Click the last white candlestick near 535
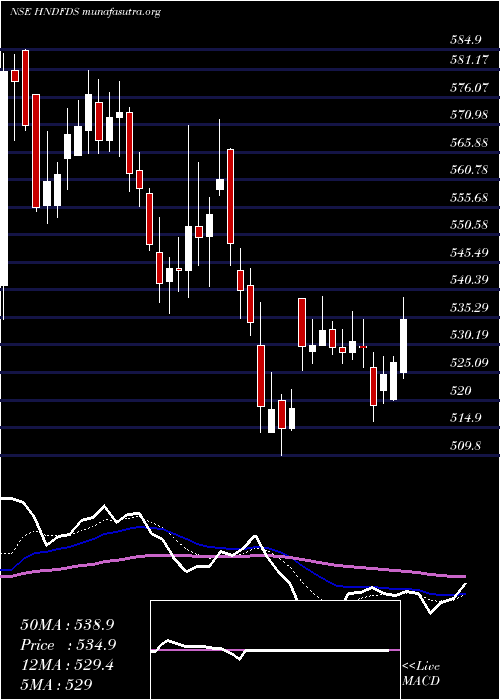 pyautogui.click(x=404, y=346)
